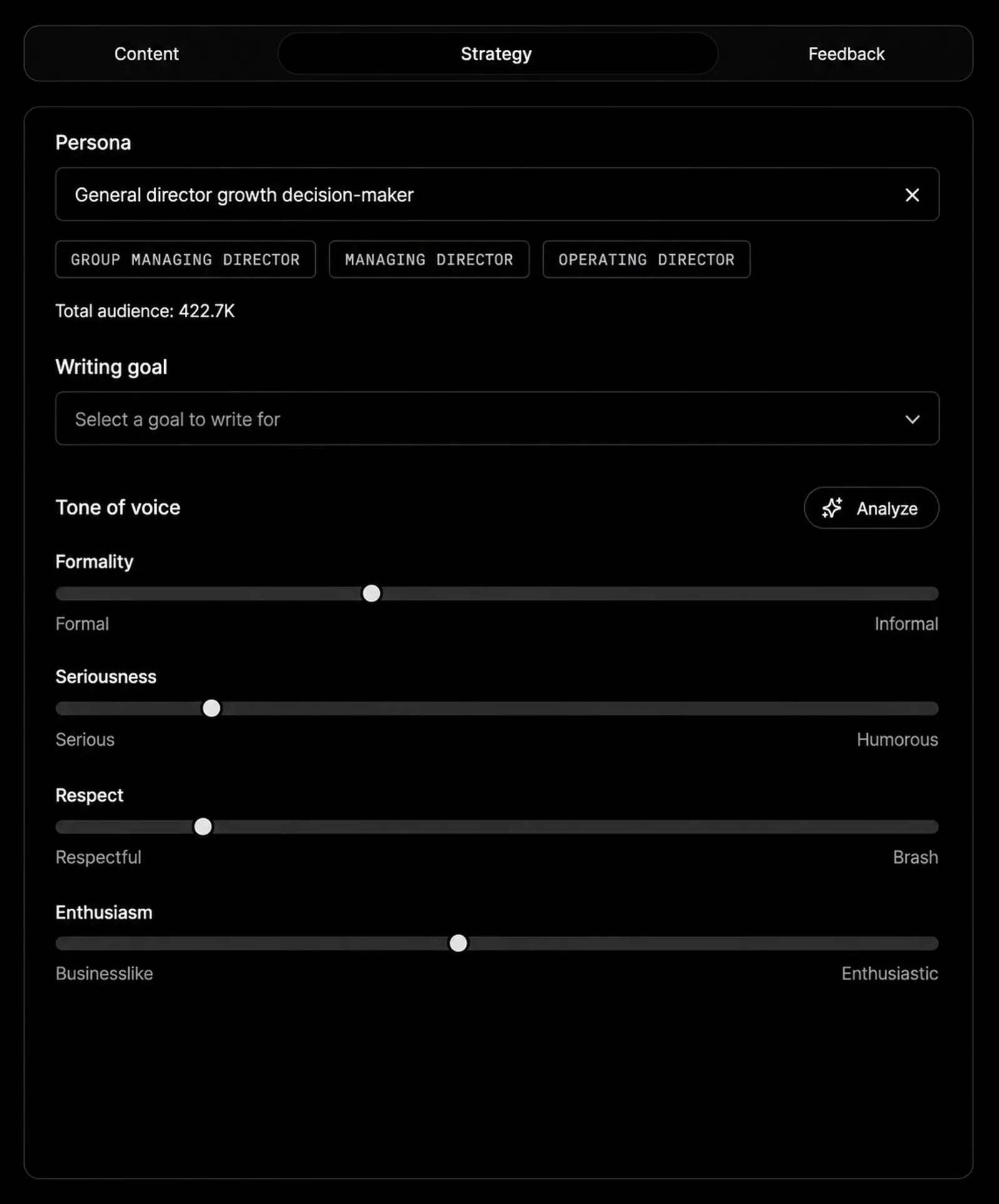Viewport: 999px width, 1204px height.
Task: Click the 'Respectful' slider end label
Action: [99, 857]
